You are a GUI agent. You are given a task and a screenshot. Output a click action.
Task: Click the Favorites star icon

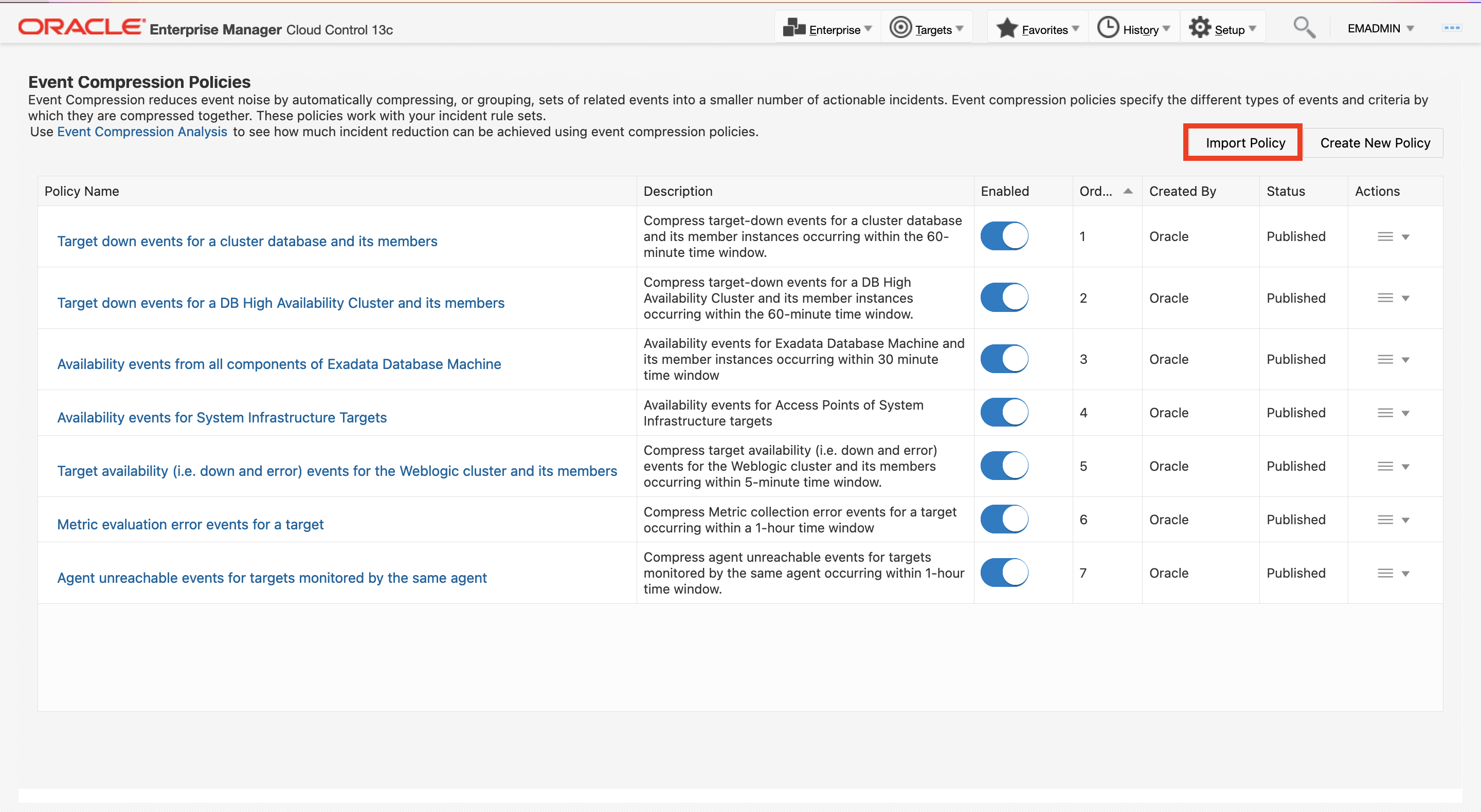coord(1007,28)
